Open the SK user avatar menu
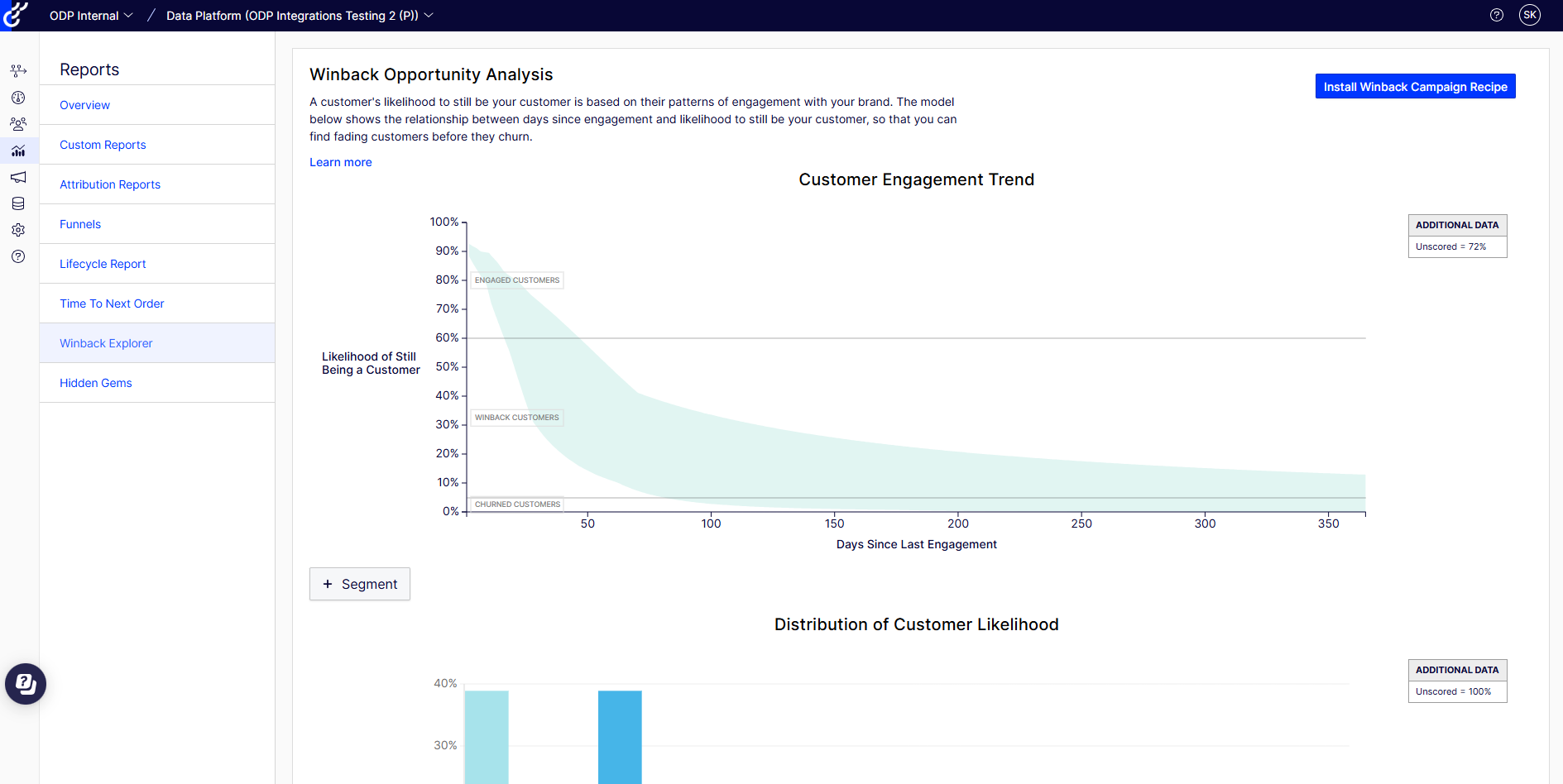Image resolution: width=1563 pixels, height=784 pixels. (x=1530, y=15)
